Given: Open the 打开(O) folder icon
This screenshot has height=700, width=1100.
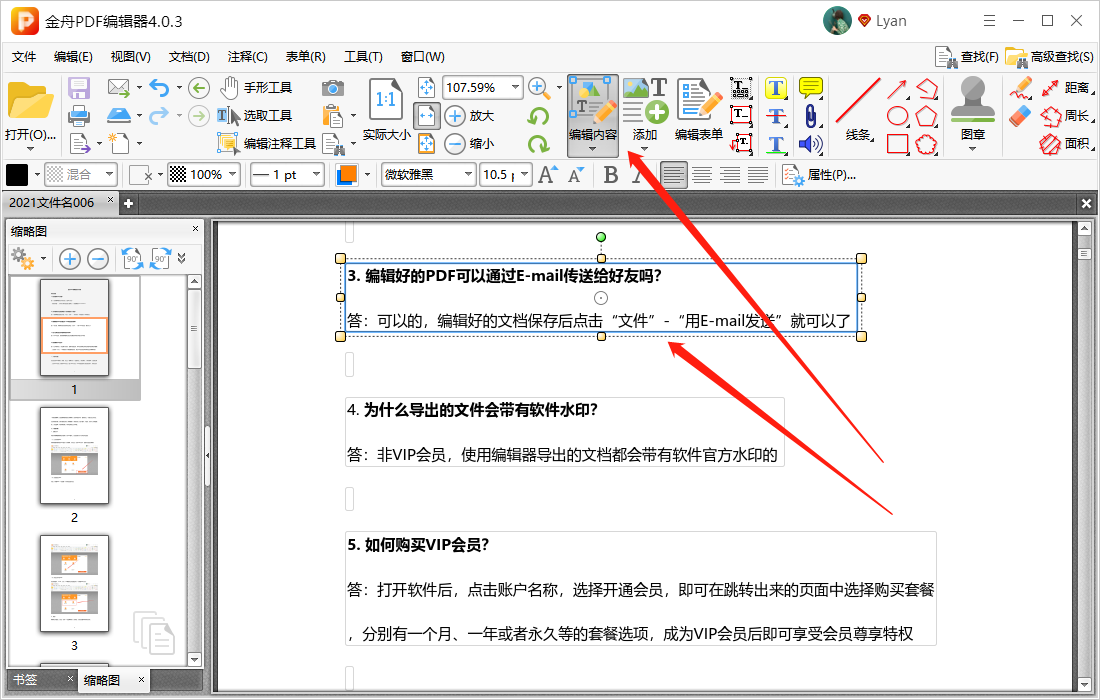Looking at the screenshot, I should click(x=29, y=100).
